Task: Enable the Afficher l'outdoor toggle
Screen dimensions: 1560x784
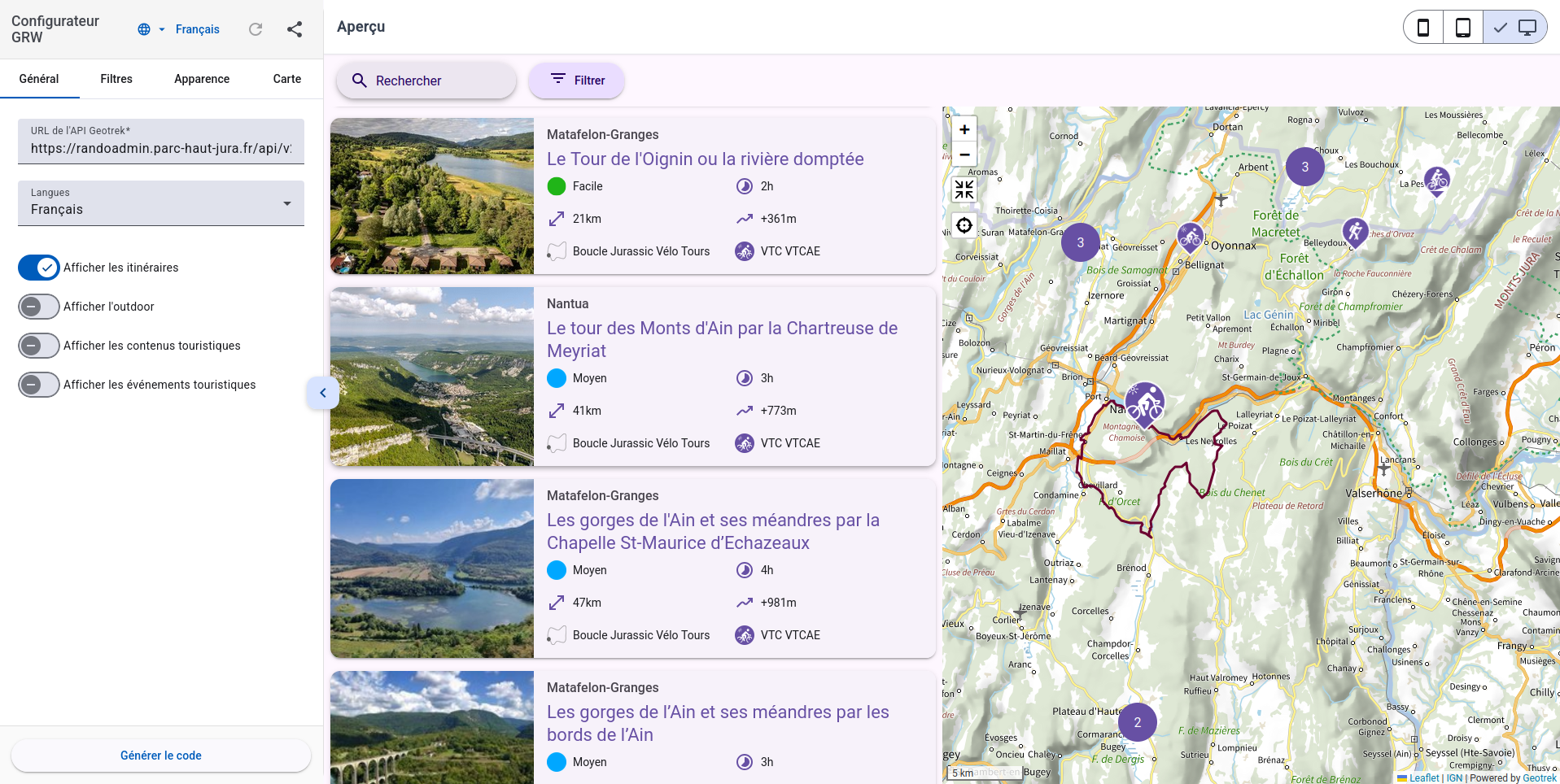Action: pyautogui.click(x=39, y=307)
